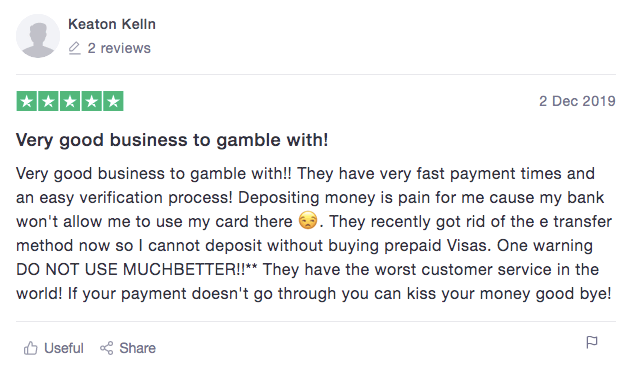Click the first line of the review body
The height and width of the screenshot is (376, 632).
point(305,174)
